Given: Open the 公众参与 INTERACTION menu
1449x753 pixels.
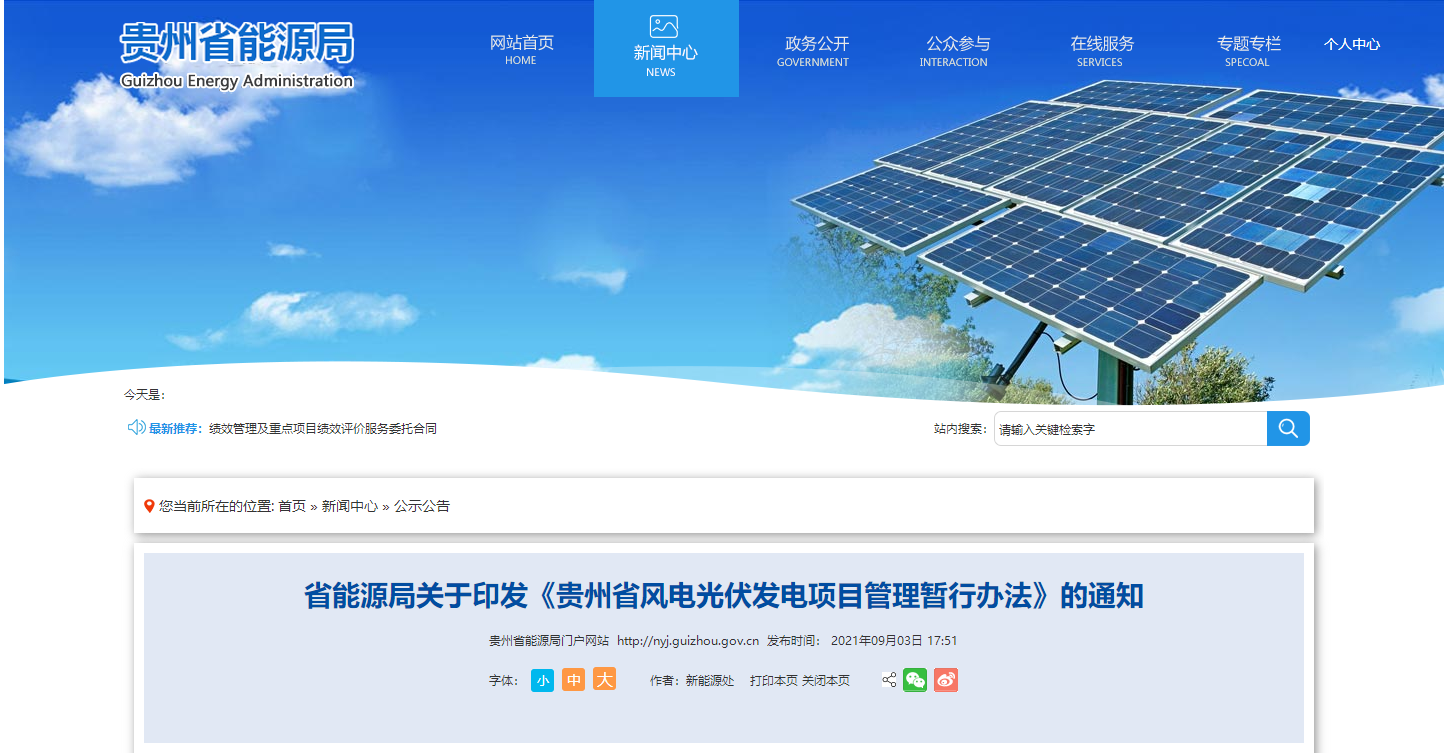Looking at the screenshot, I should click(954, 50).
